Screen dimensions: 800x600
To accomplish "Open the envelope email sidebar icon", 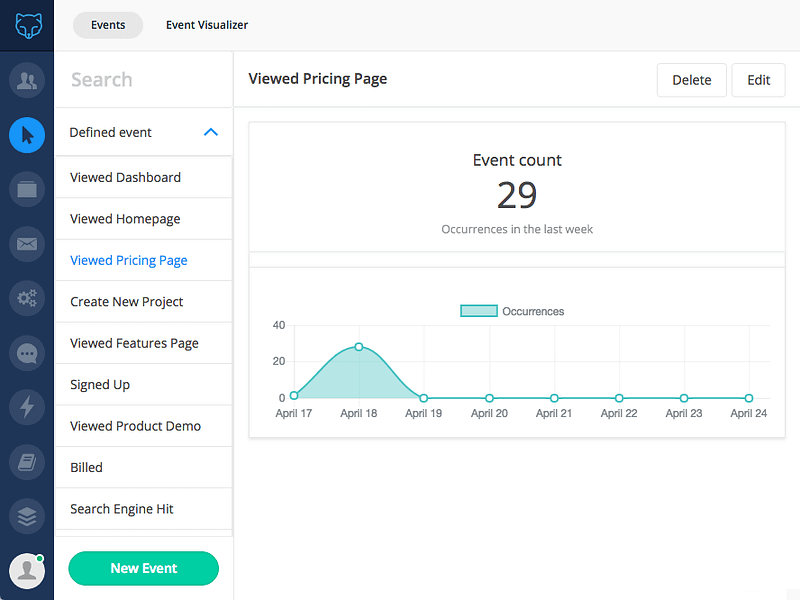I will (27, 244).
